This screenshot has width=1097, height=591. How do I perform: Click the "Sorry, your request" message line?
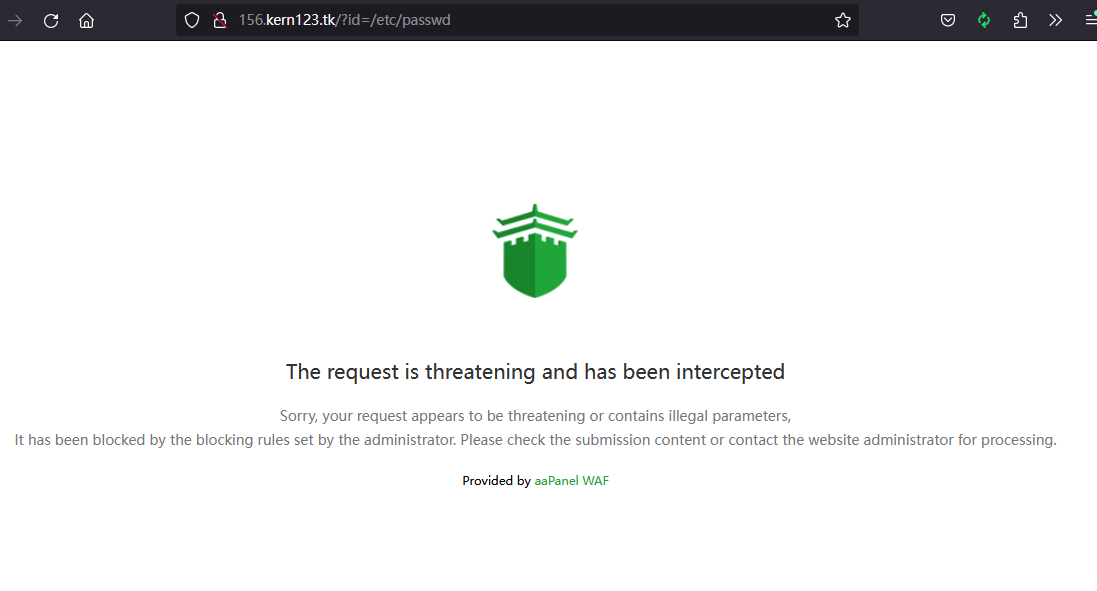point(535,416)
